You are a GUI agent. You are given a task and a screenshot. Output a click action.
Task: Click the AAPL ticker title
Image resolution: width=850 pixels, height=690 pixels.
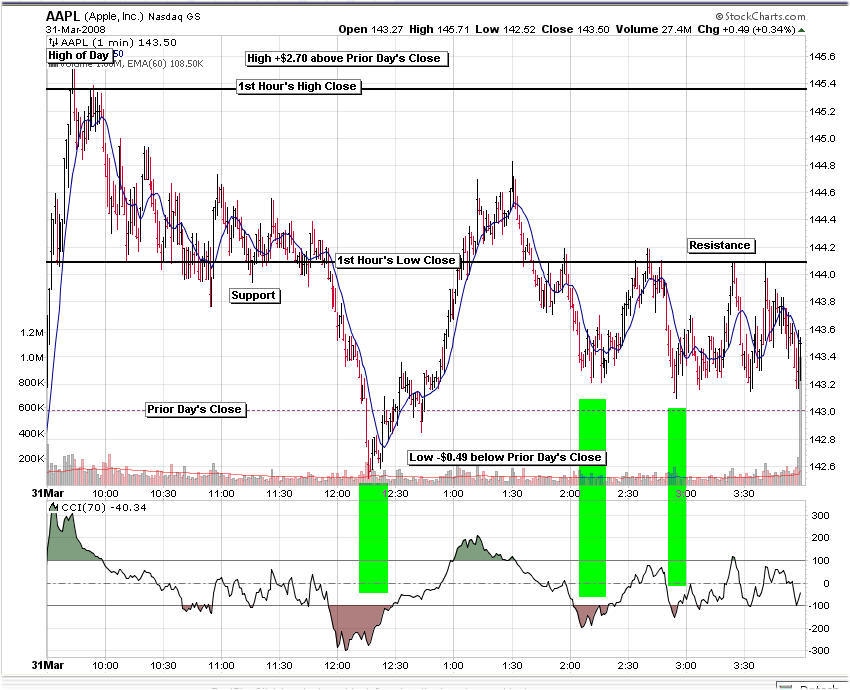(62, 16)
